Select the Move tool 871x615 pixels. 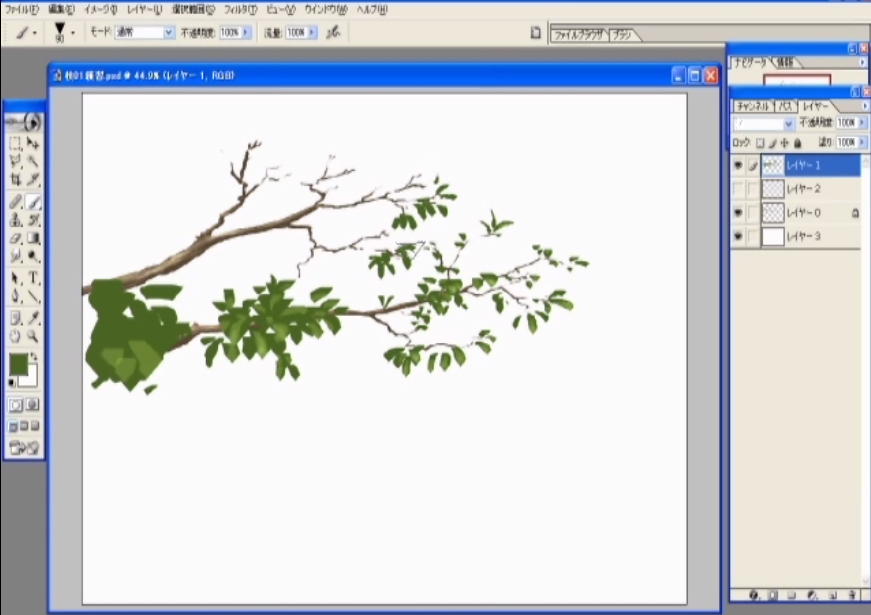tap(33, 143)
